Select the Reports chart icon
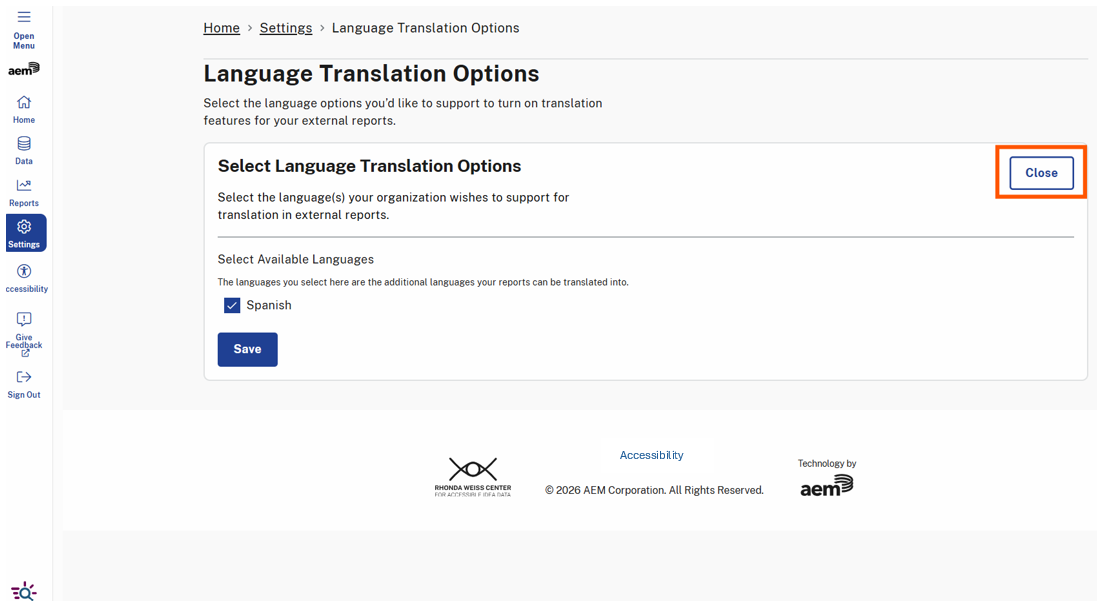The height and width of the screenshot is (605, 1097). point(23,186)
